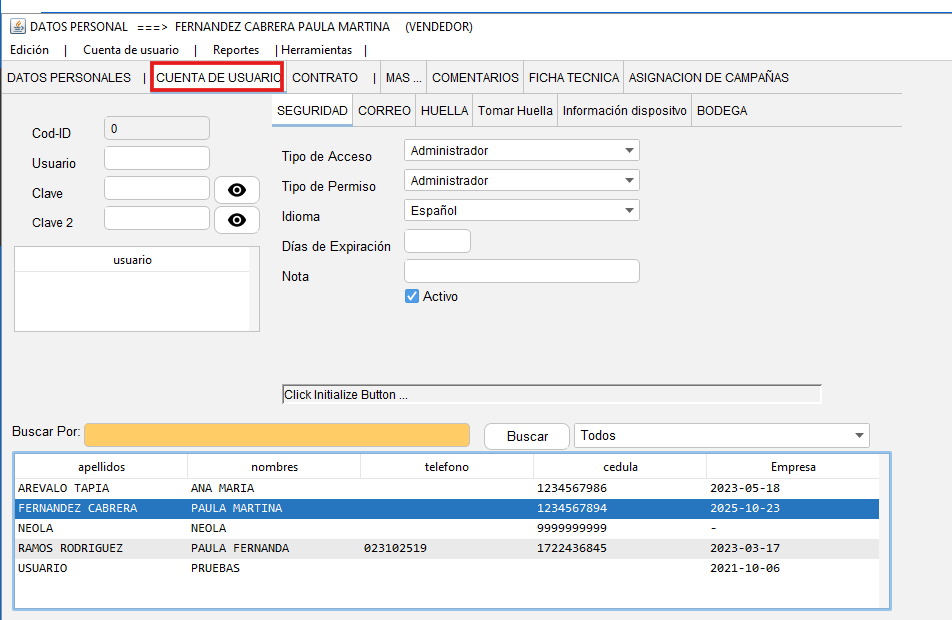Go to ASIGNACION DE CAMPAÑAS tab
952x620 pixels.
pyautogui.click(x=708, y=78)
